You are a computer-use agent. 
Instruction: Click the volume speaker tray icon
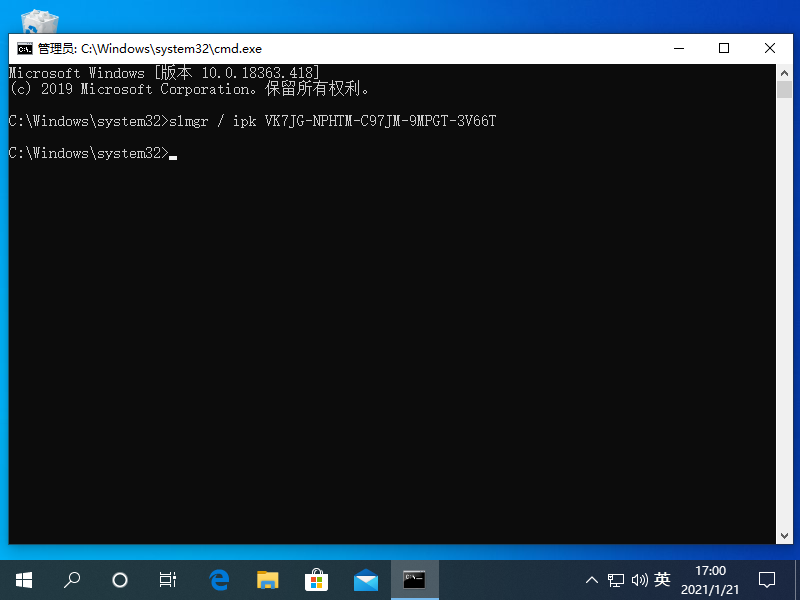tap(638, 579)
